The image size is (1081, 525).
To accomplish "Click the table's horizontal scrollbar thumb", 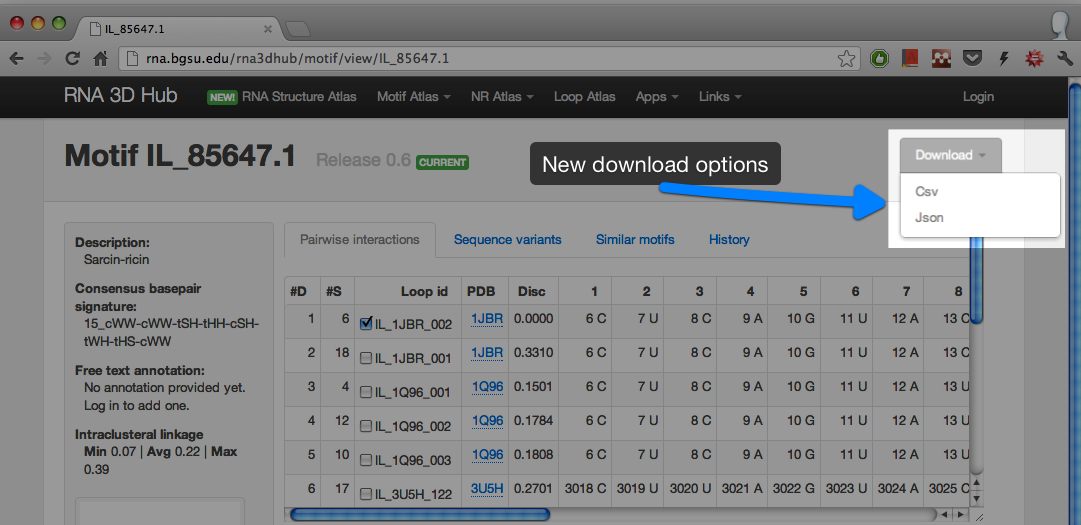I will (418, 514).
